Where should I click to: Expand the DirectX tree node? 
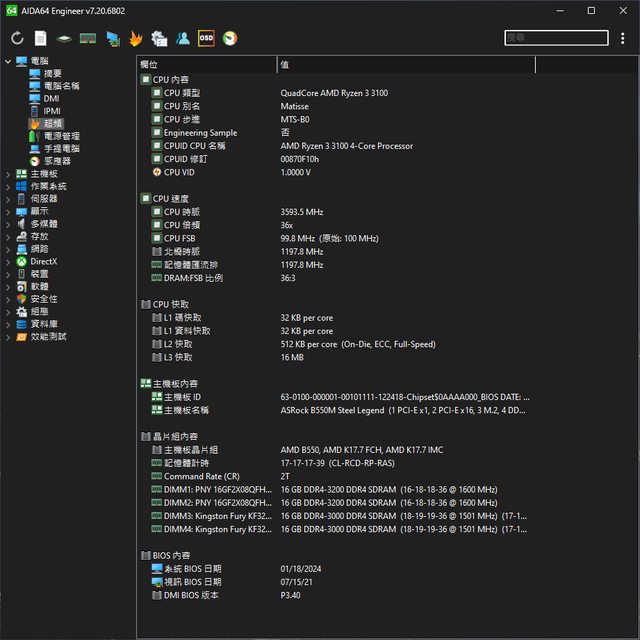8,261
